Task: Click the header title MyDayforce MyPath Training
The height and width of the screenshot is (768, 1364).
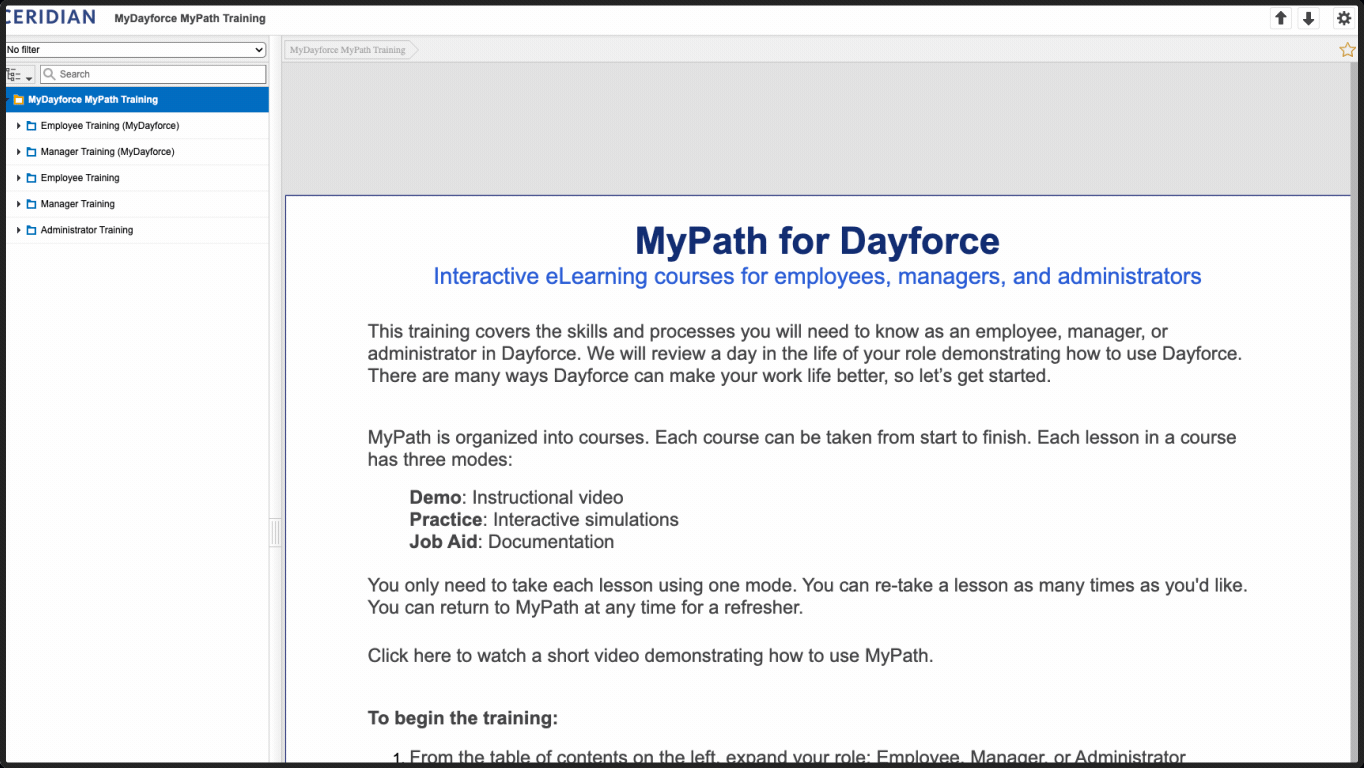Action: tap(190, 18)
